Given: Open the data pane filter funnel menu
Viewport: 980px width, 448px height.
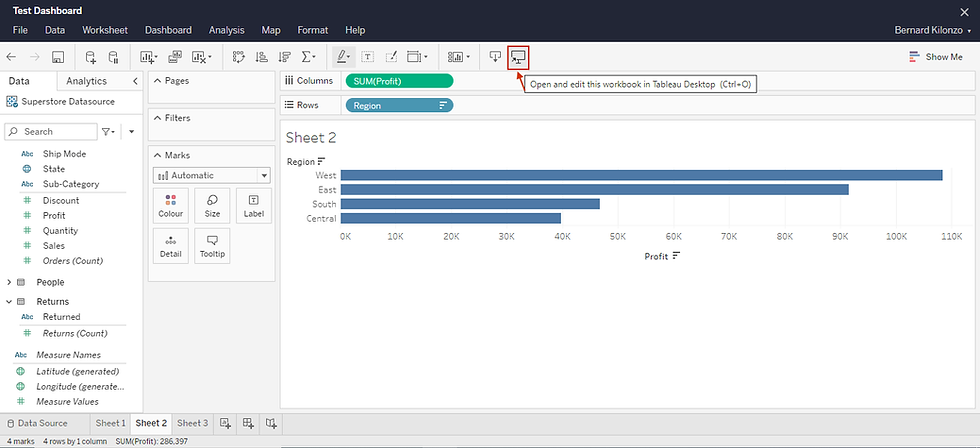Looking at the screenshot, I should pos(109,132).
